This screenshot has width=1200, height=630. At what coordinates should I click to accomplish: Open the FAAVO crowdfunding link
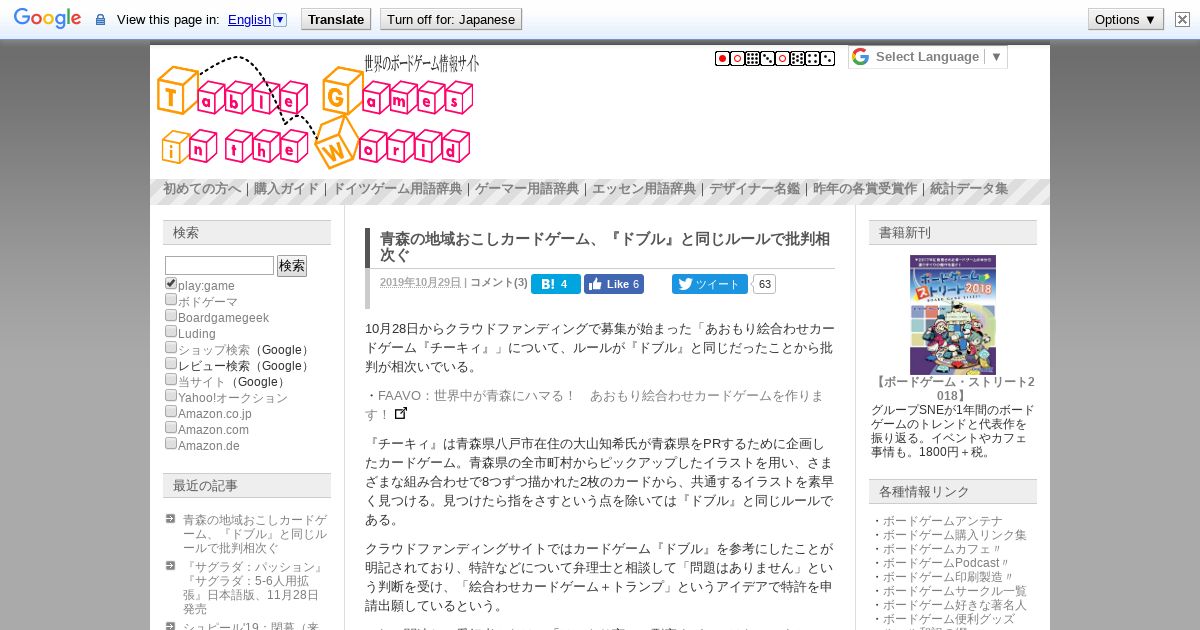[x=594, y=404]
